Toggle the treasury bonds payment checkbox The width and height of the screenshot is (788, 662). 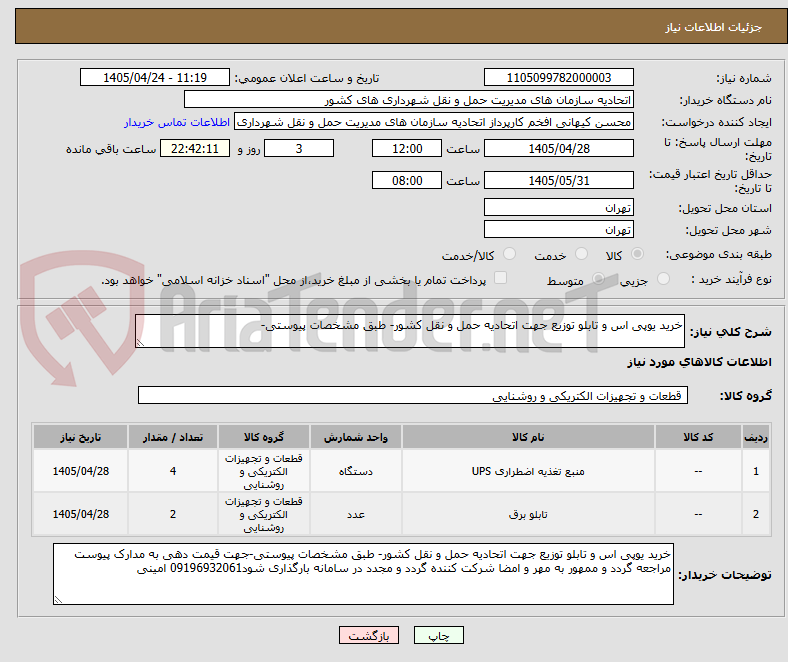[501, 278]
